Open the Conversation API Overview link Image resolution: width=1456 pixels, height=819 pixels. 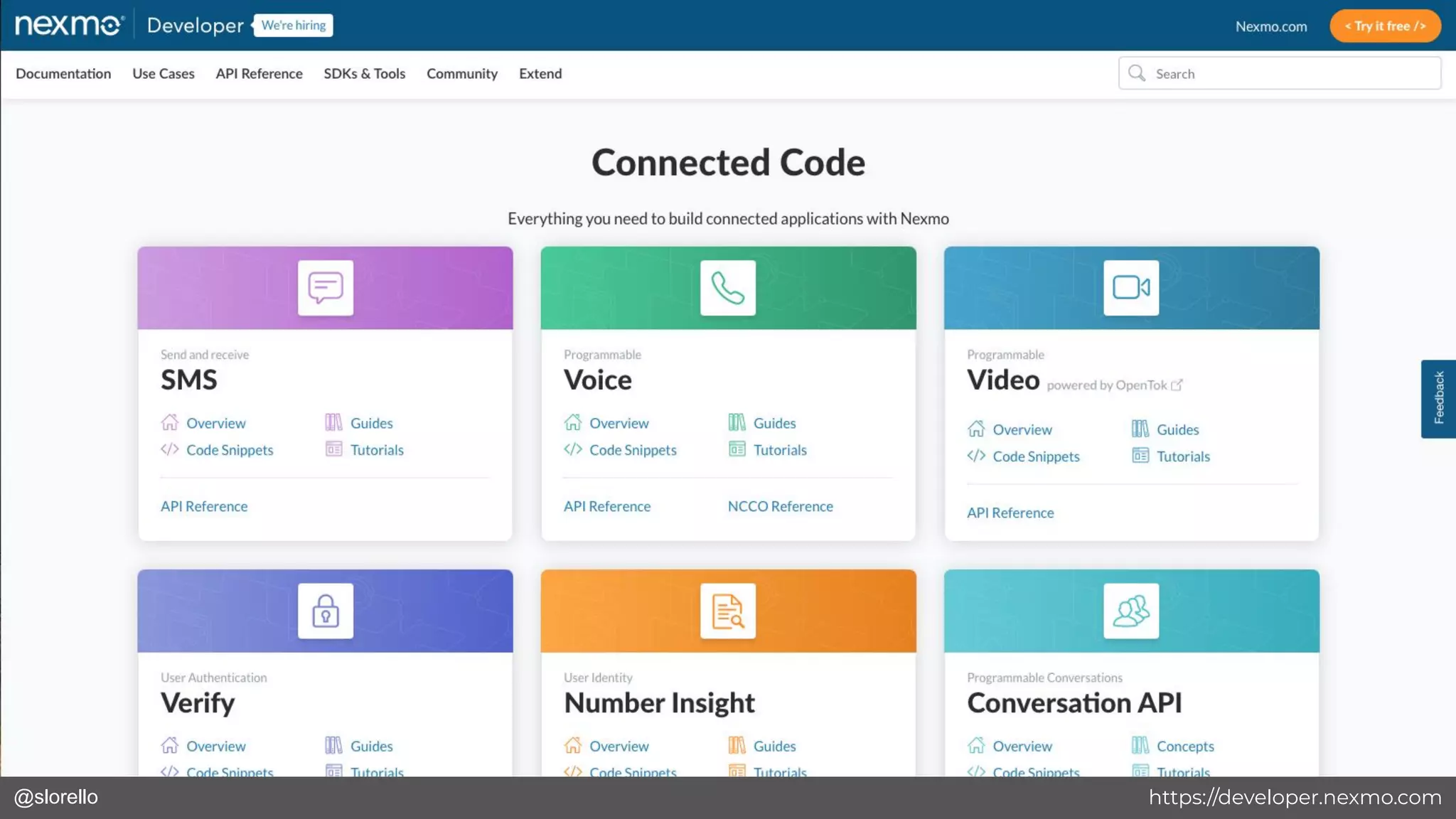click(x=1022, y=746)
